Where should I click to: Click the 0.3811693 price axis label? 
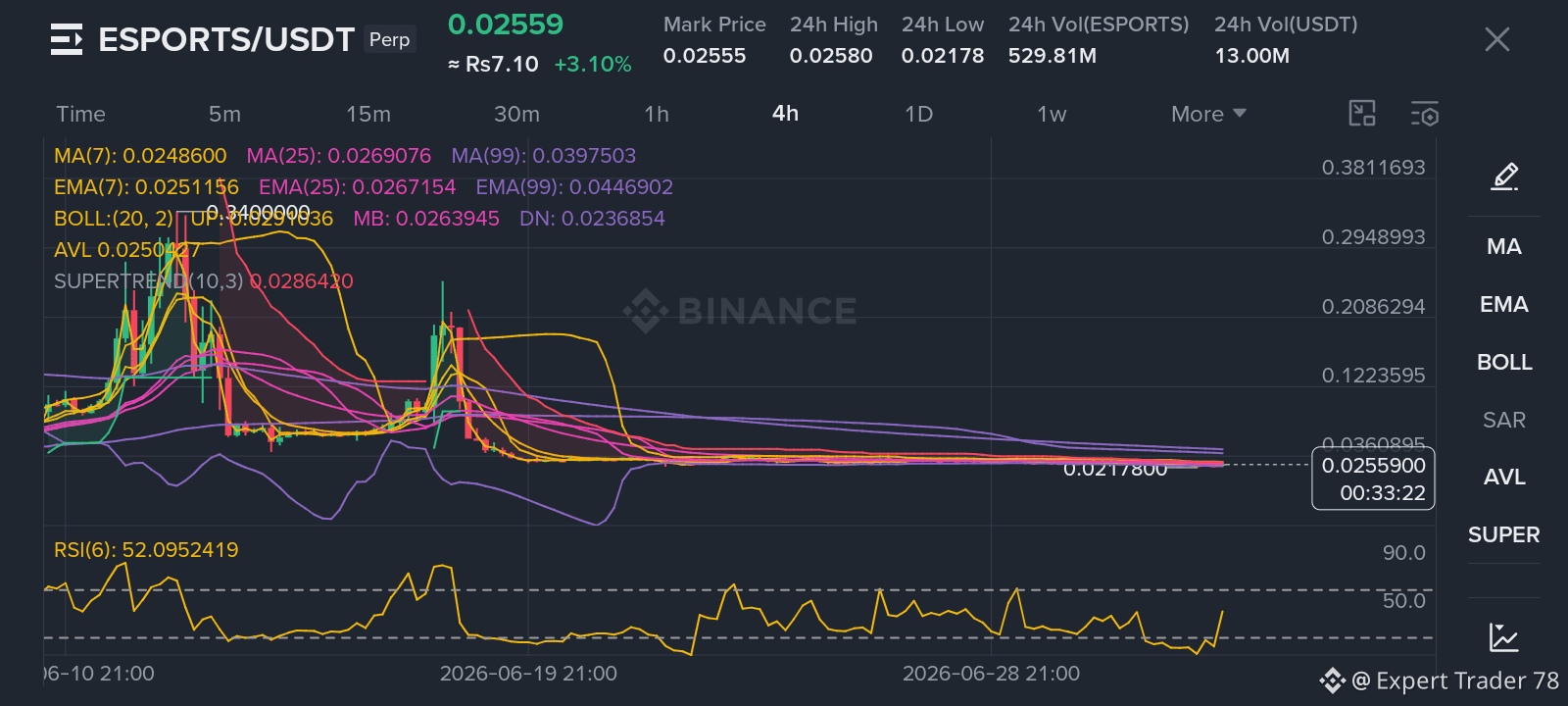pos(1373,168)
